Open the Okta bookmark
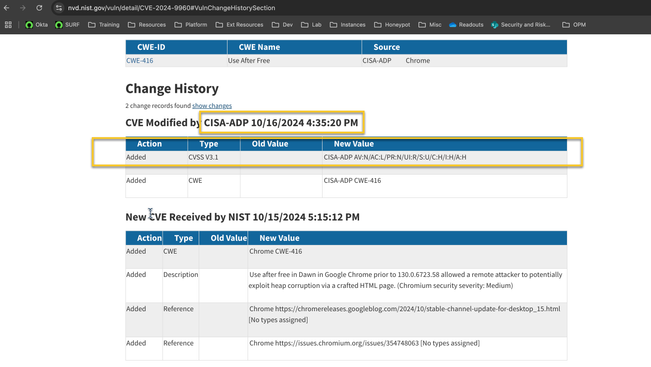This screenshot has width=651, height=367. (x=37, y=25)
